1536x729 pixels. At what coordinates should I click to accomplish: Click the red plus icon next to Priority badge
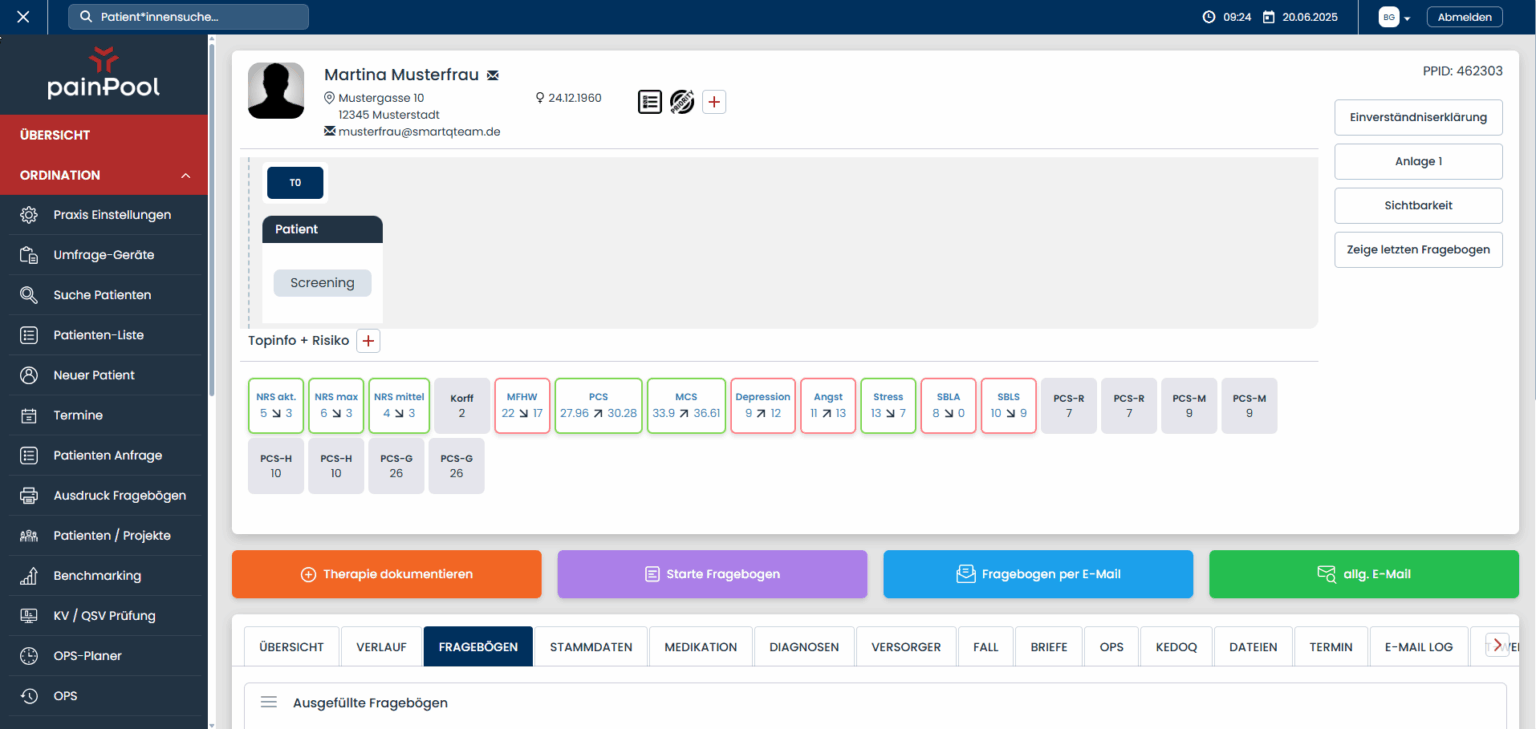point(714,101)
